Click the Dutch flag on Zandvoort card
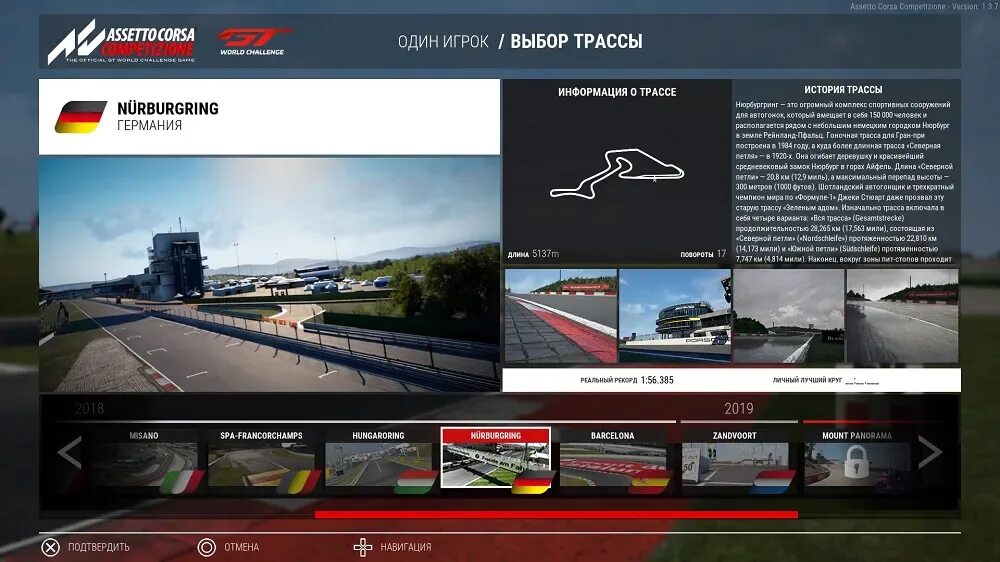 (774, 482)
